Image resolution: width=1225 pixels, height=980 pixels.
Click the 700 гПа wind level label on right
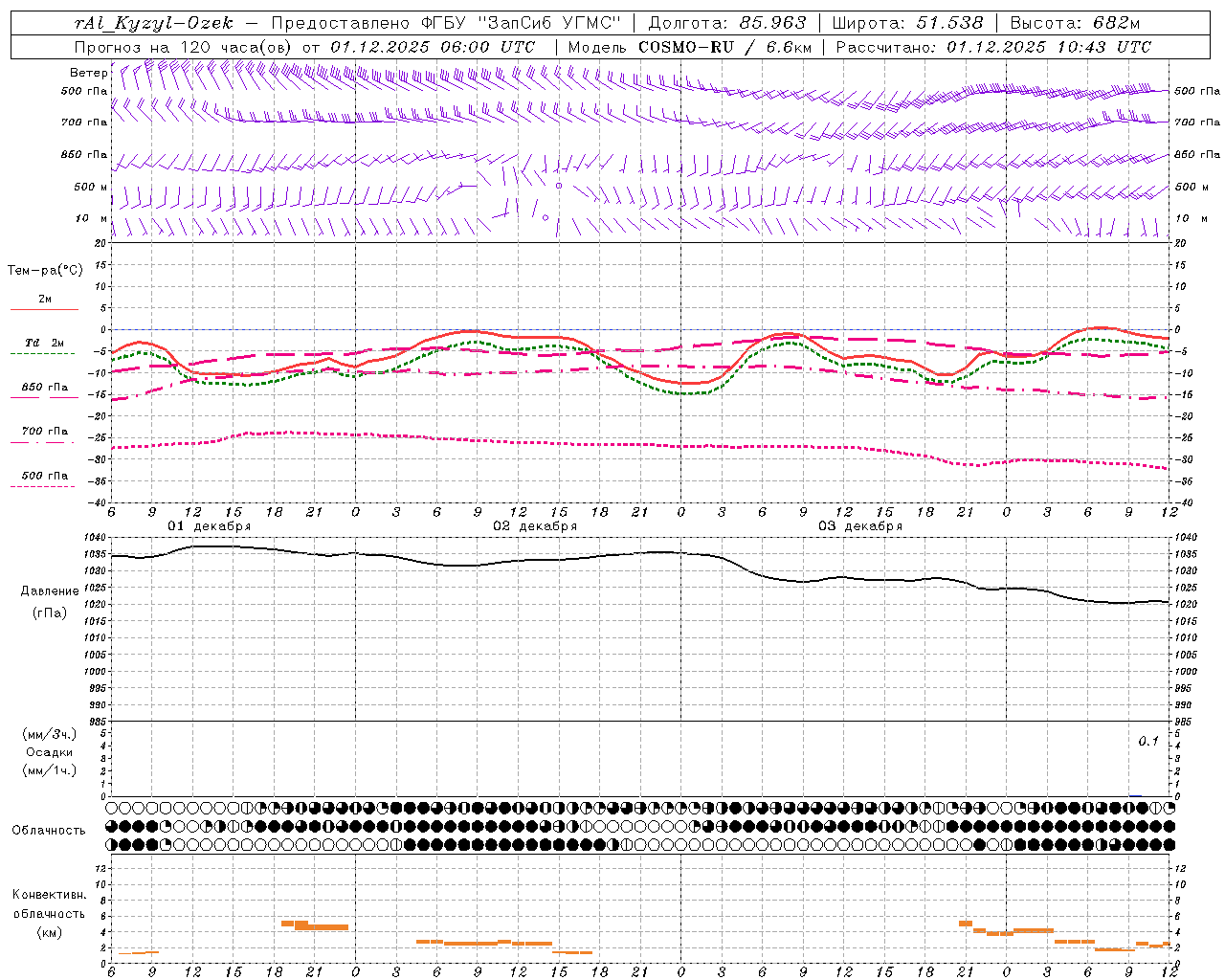(1197, 122)
